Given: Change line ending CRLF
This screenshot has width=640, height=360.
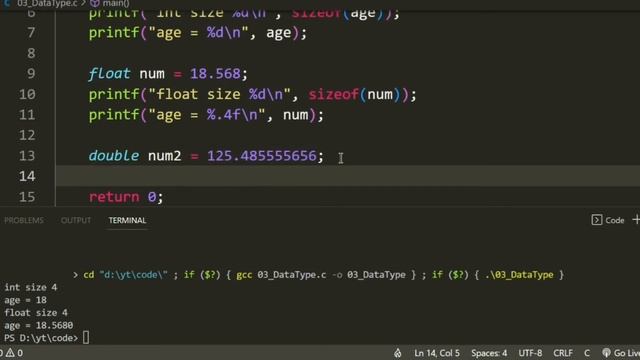Looking at the screenshot, I should click(563, 353).
